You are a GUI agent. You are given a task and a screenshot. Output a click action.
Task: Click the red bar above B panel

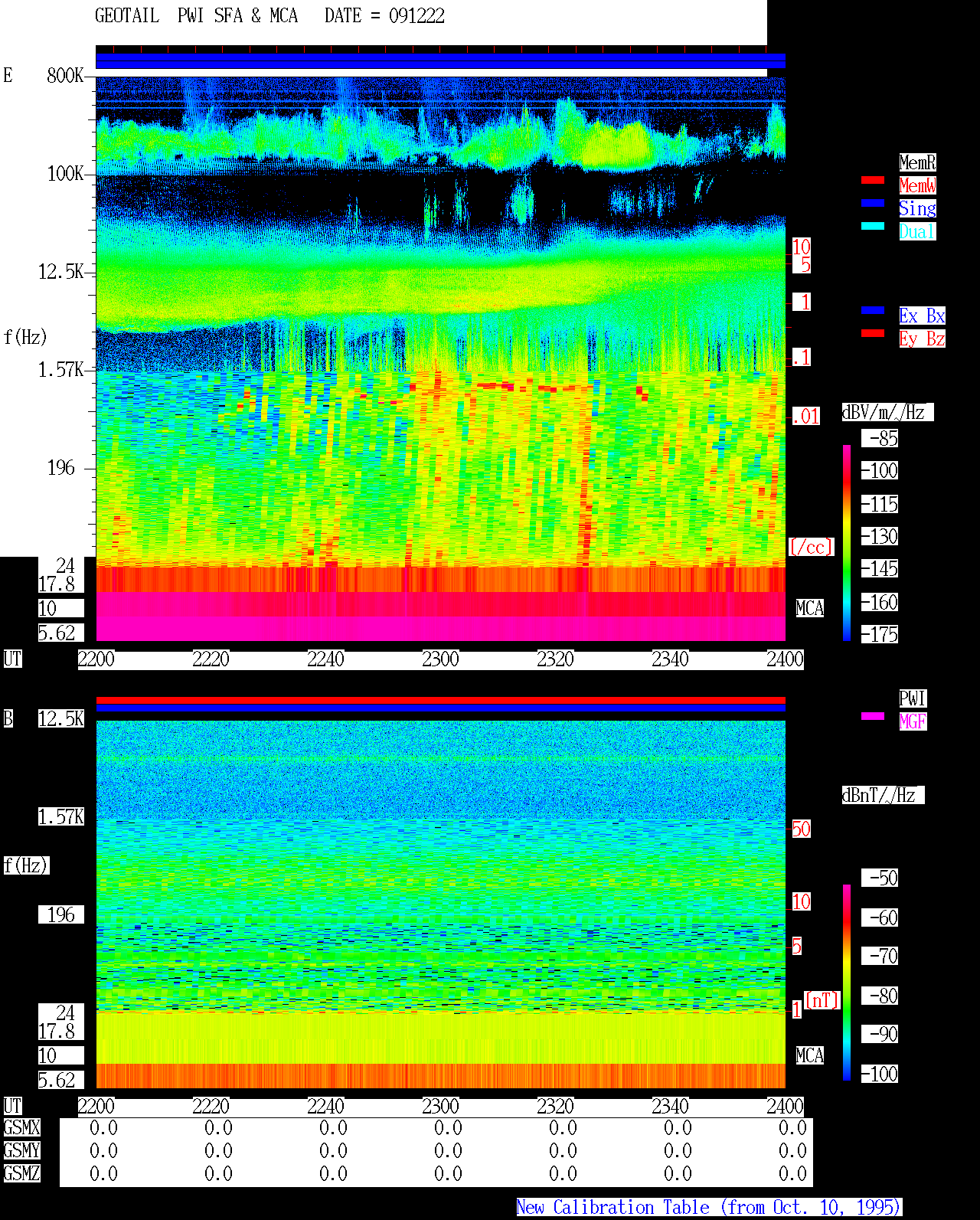click(x=440, y=700)
